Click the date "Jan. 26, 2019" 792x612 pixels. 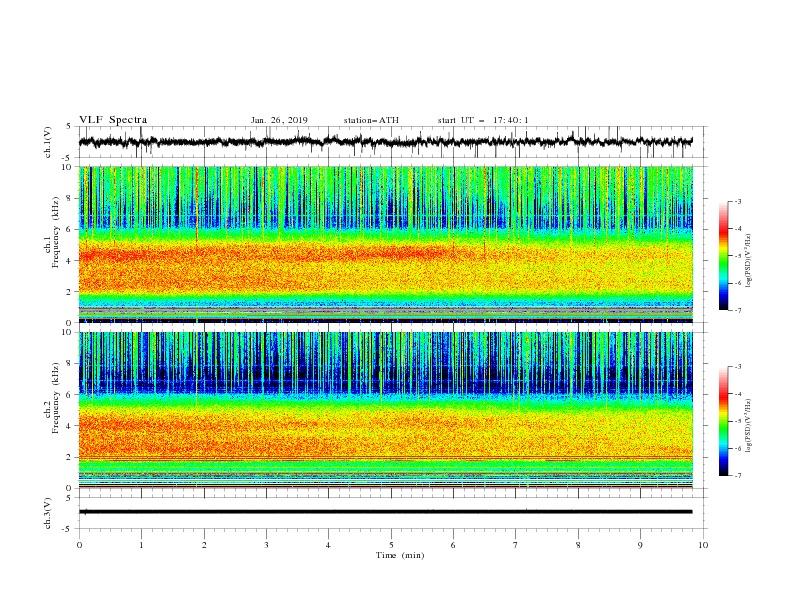coord(279,120)
